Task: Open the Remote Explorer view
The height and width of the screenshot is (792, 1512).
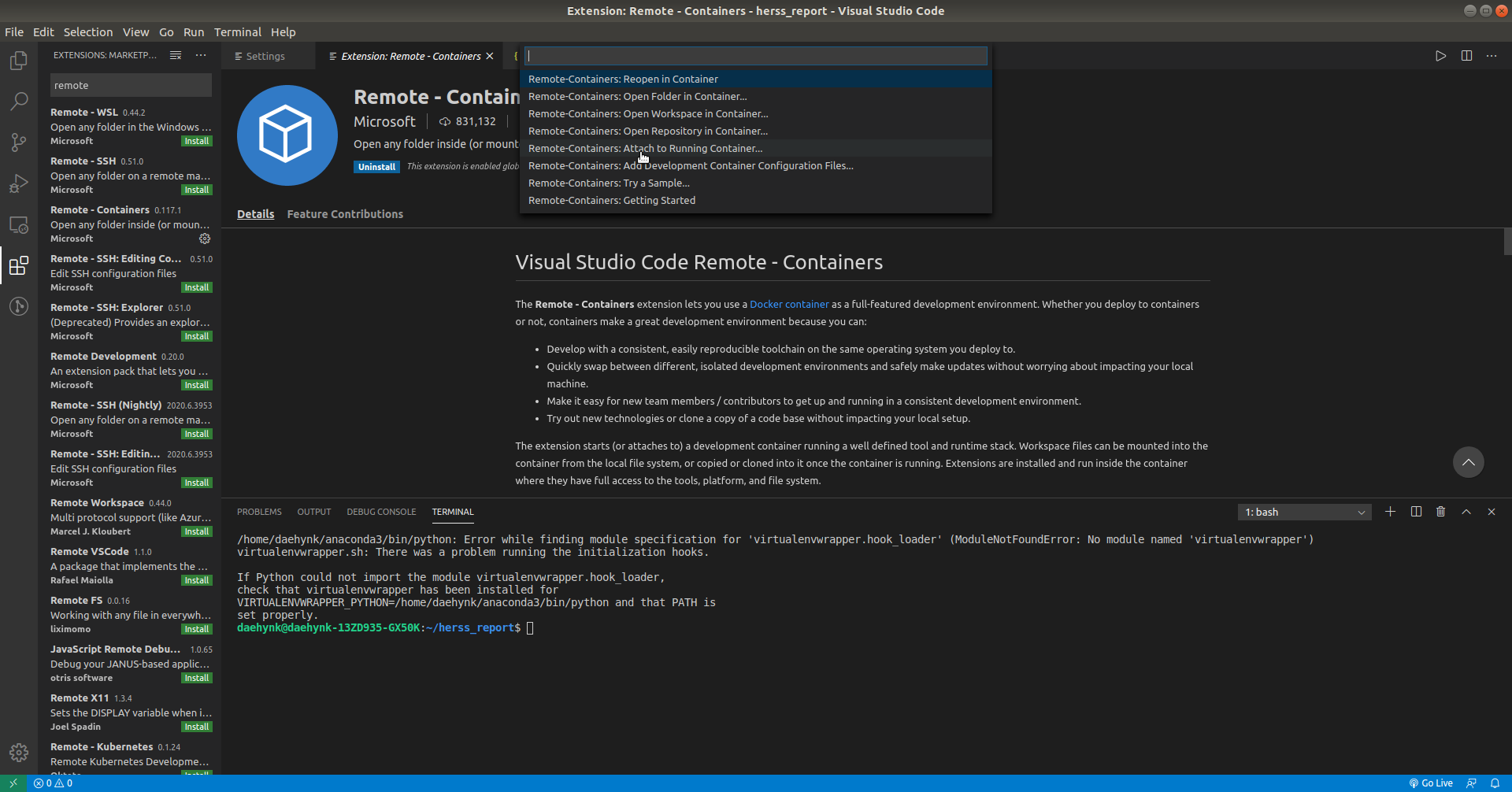Action: 19,224
